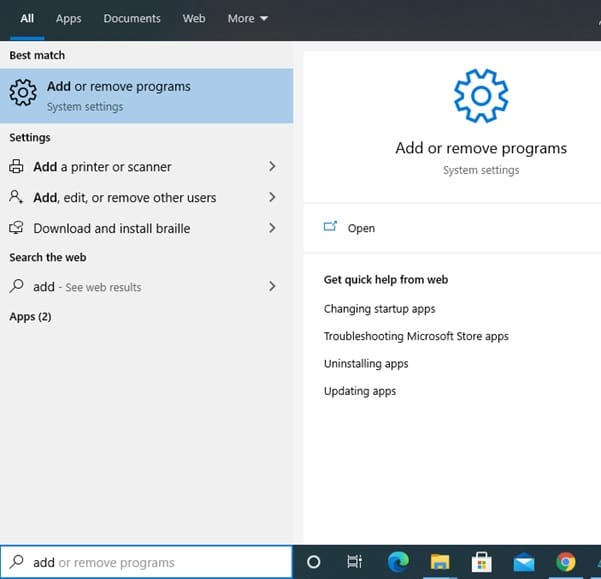601x579 pixels.
Task: Click the Open icon in preview pane
Action: coord(330,226)
